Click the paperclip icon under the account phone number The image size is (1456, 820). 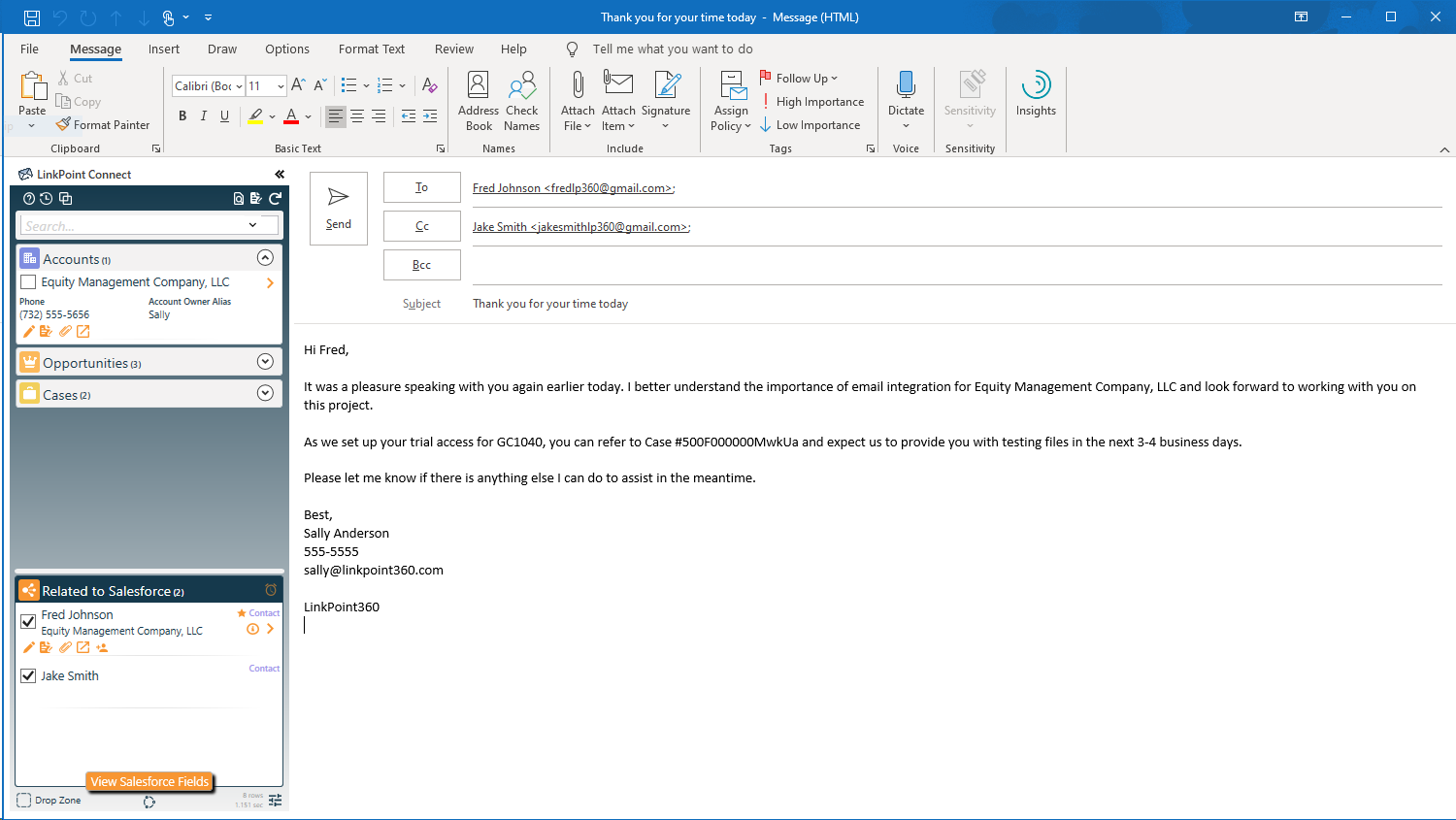[x=65, y=332]
